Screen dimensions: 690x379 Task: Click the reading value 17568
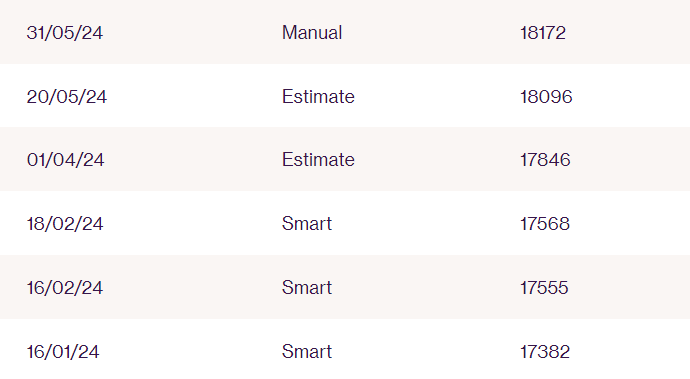[x=545, y=224]
